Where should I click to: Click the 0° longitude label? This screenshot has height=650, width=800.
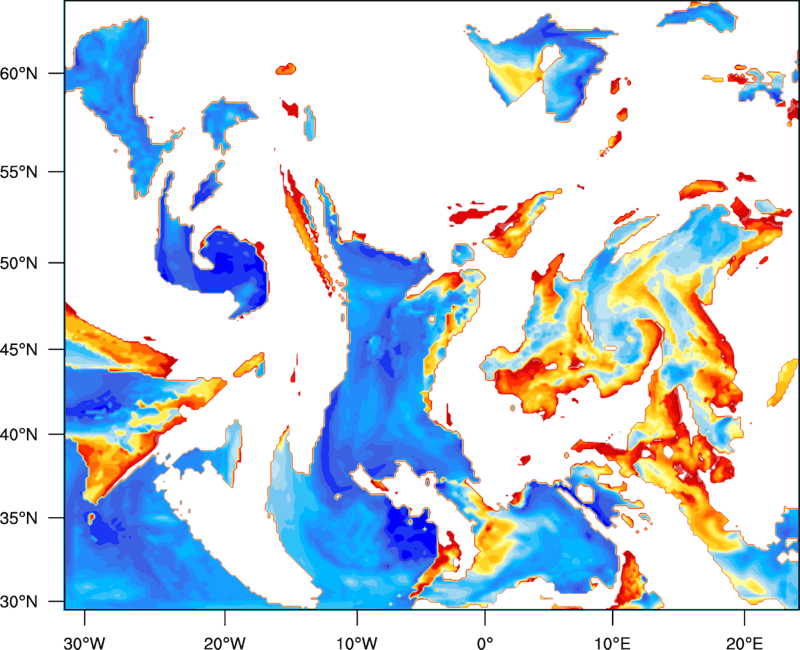(x=485, y=643)
